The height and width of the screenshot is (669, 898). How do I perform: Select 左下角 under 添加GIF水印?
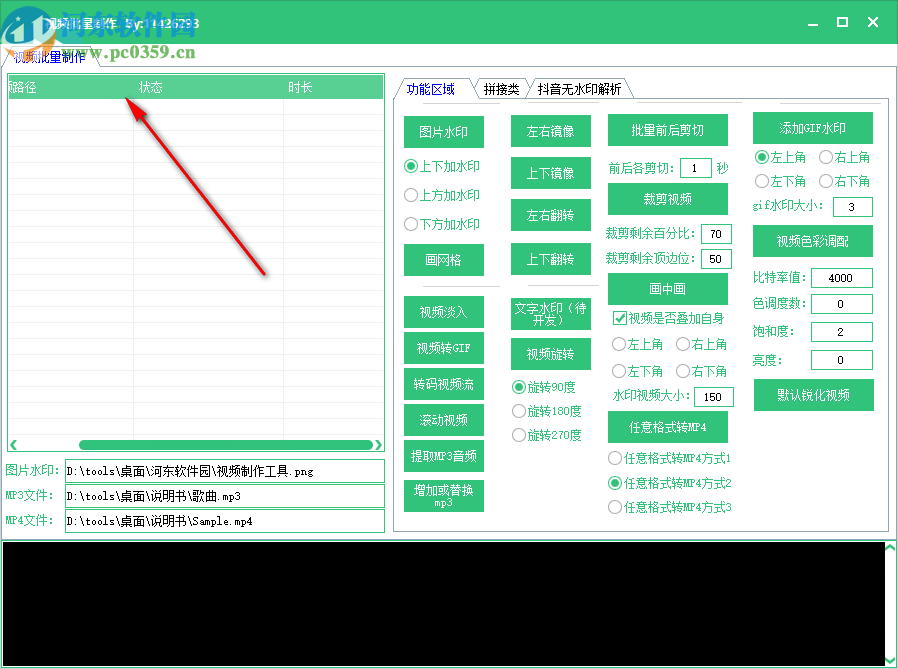[780, 182]
